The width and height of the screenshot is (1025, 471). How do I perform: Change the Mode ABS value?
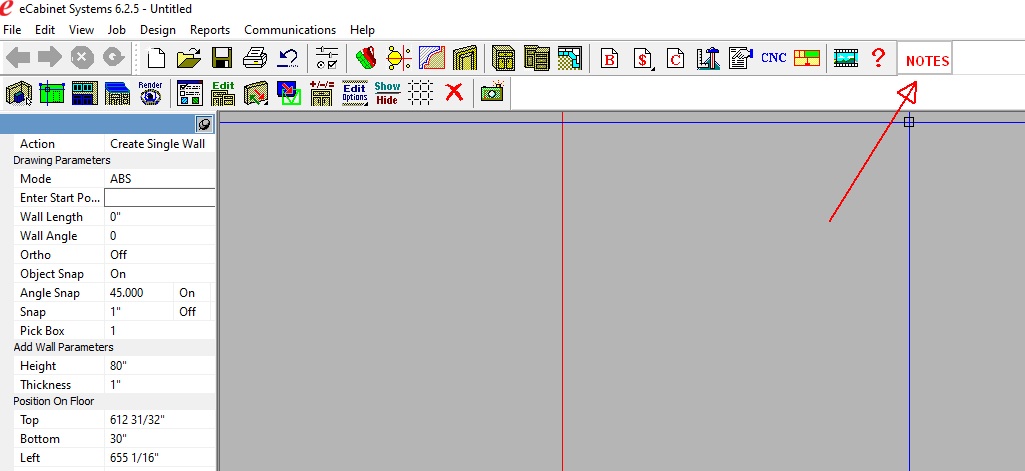click(160, 179)
